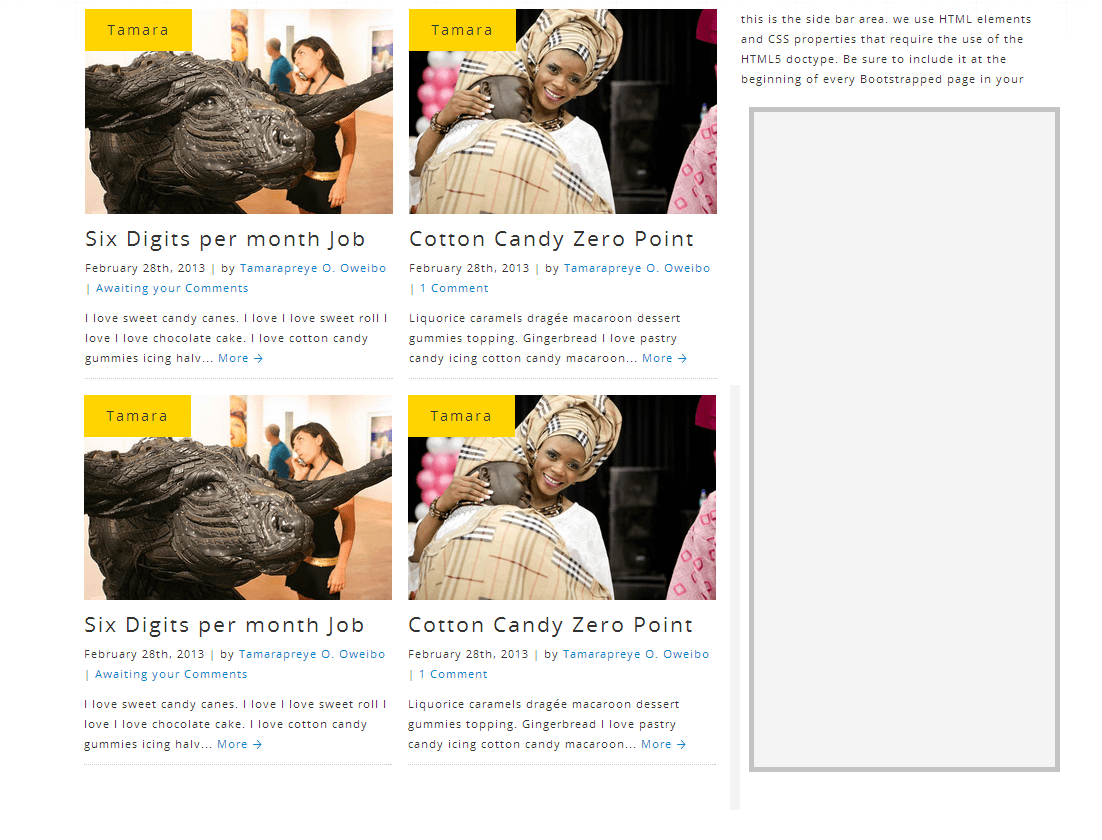The image size is (1102, 840).
Task: Open "1 Comment" on upper Cotton Candy post
Action: tap(454, 288)
